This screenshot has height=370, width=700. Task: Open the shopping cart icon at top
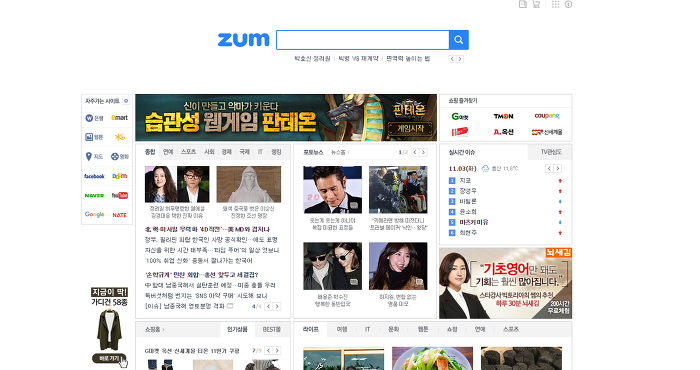tap(536, 4)
